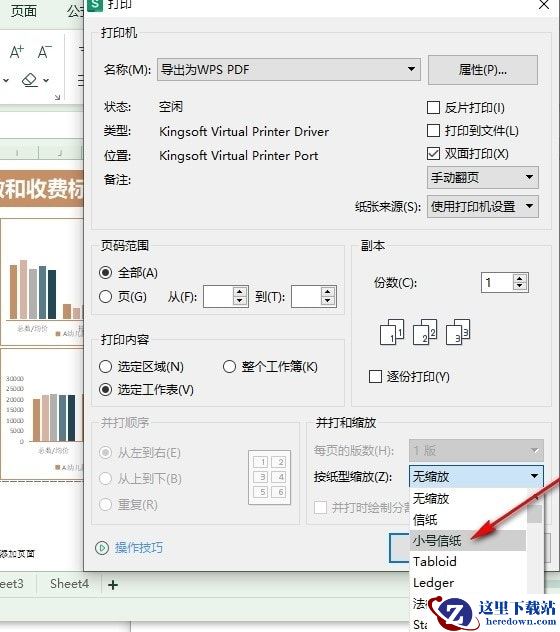Click the eraser clear format icon
Screen dimensions: 560x632
pyautogui.click(x=30, y=80)
